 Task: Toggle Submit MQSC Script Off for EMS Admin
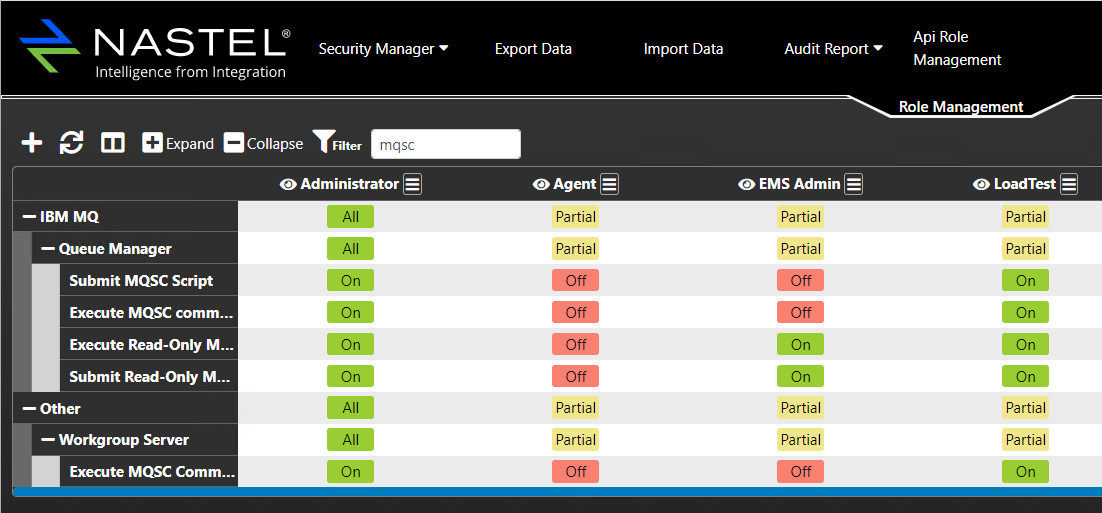(x=800, y=281)
